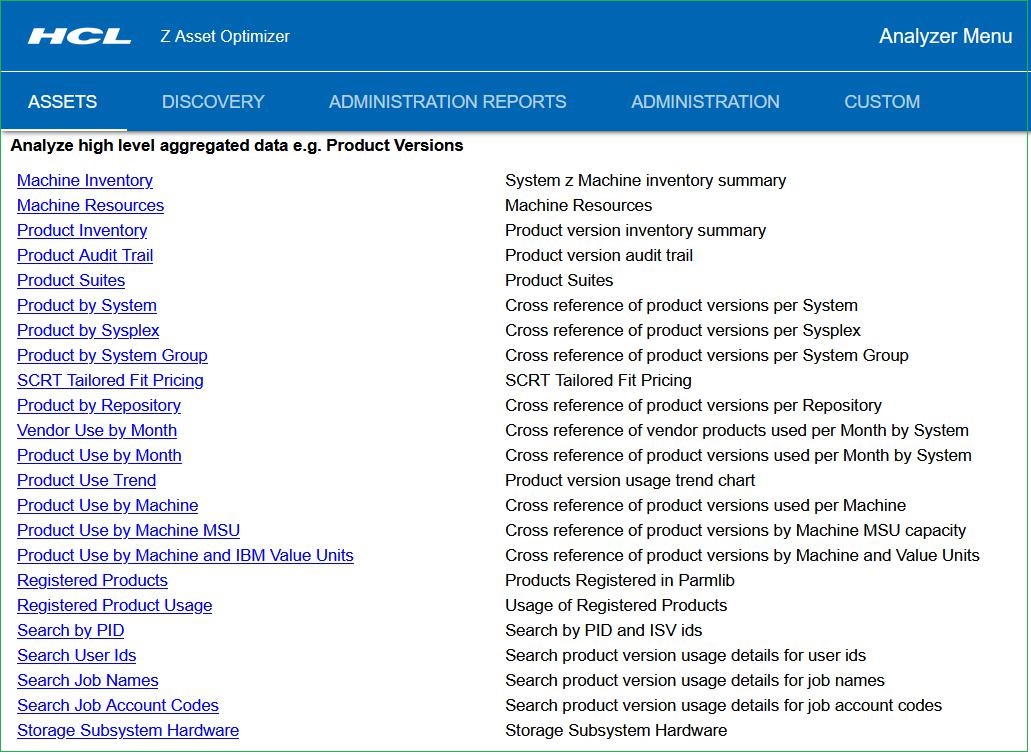Open Product by Repository link

point(99,406)
